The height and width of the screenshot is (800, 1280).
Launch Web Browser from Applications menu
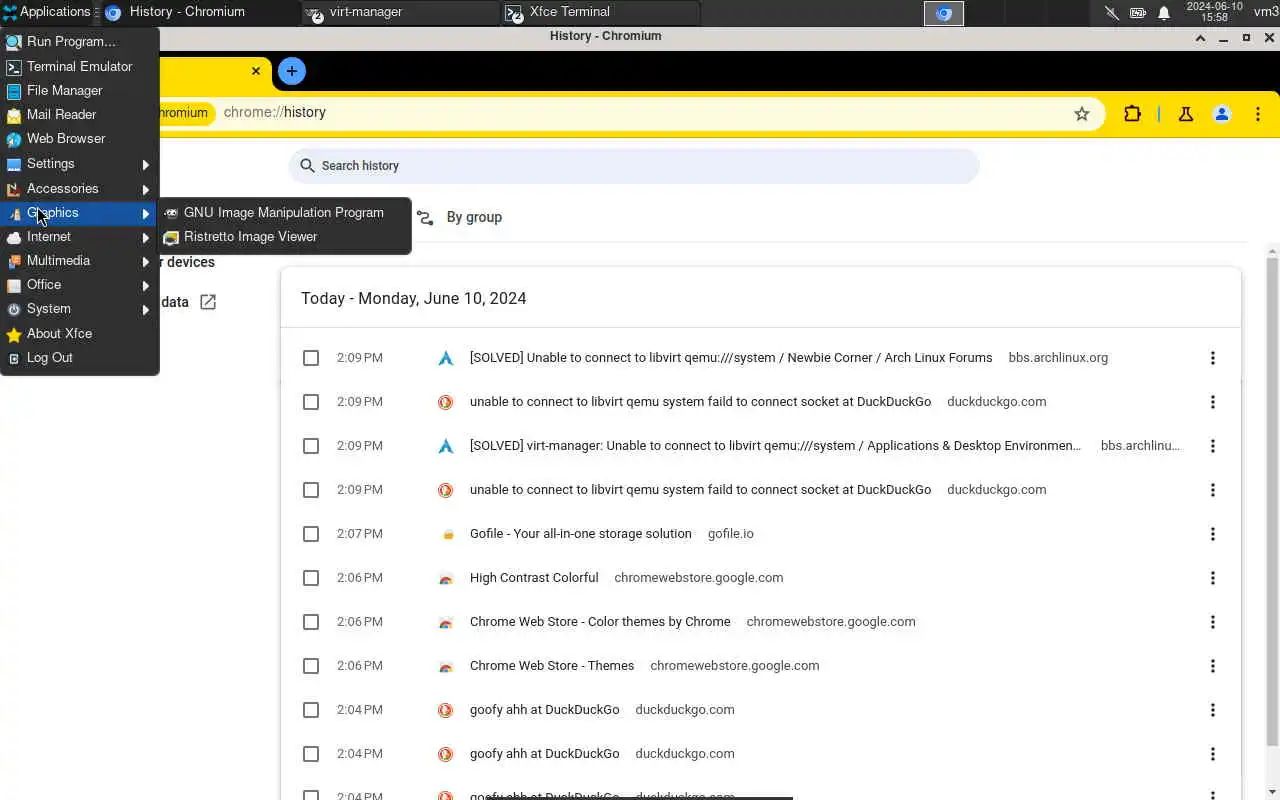click(80, 138)
